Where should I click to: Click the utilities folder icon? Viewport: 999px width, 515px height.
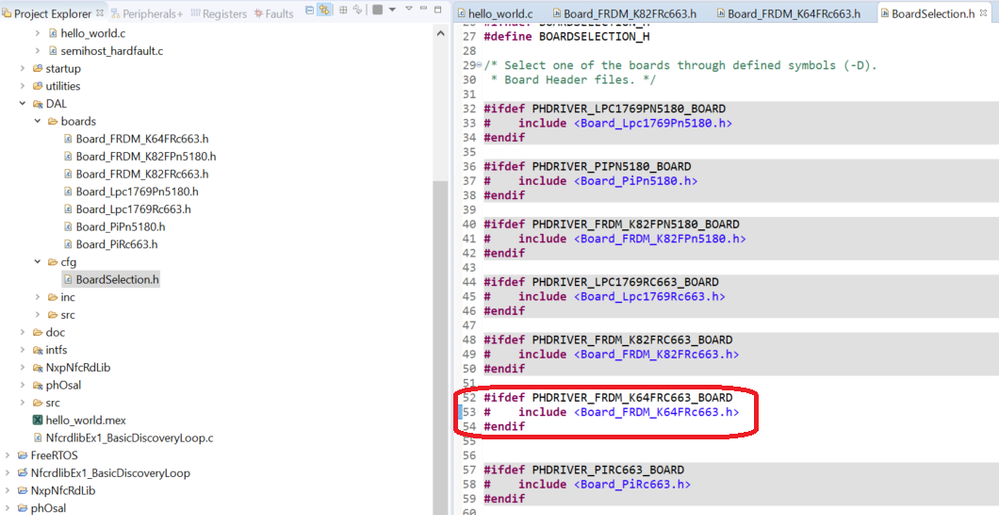pyautogui.click(x=38, y=85)
